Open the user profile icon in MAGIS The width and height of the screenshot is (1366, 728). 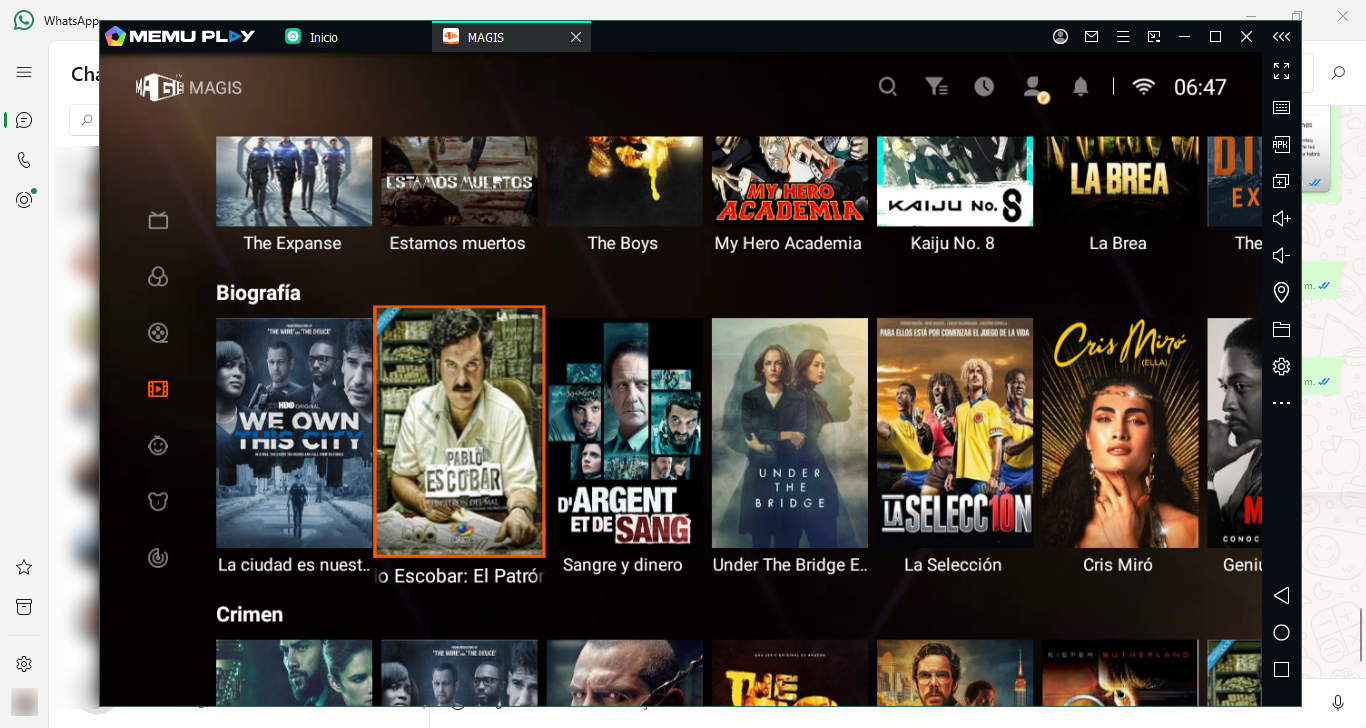pos(1034,88)
